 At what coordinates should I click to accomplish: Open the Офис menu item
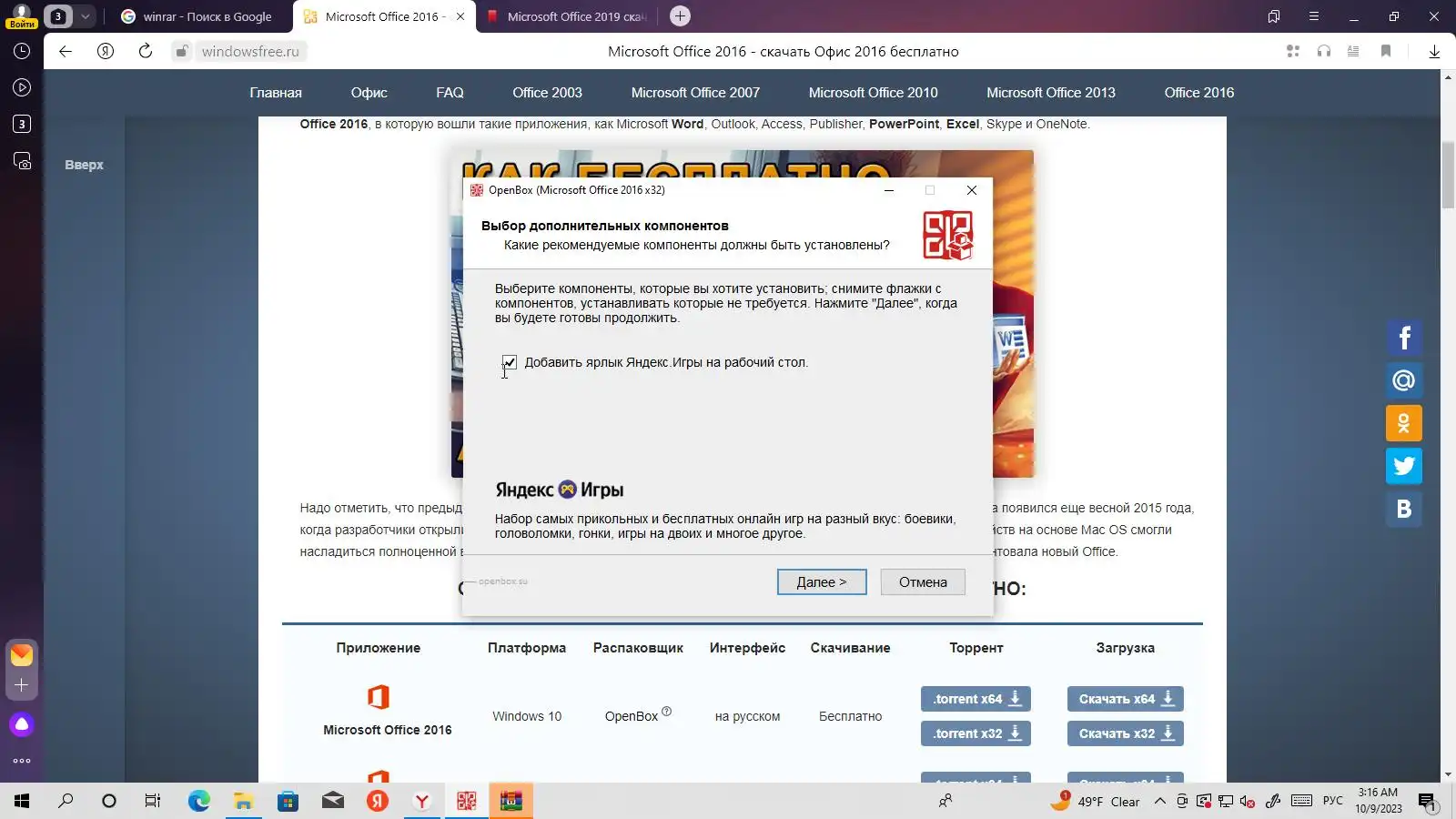[369, 93]
